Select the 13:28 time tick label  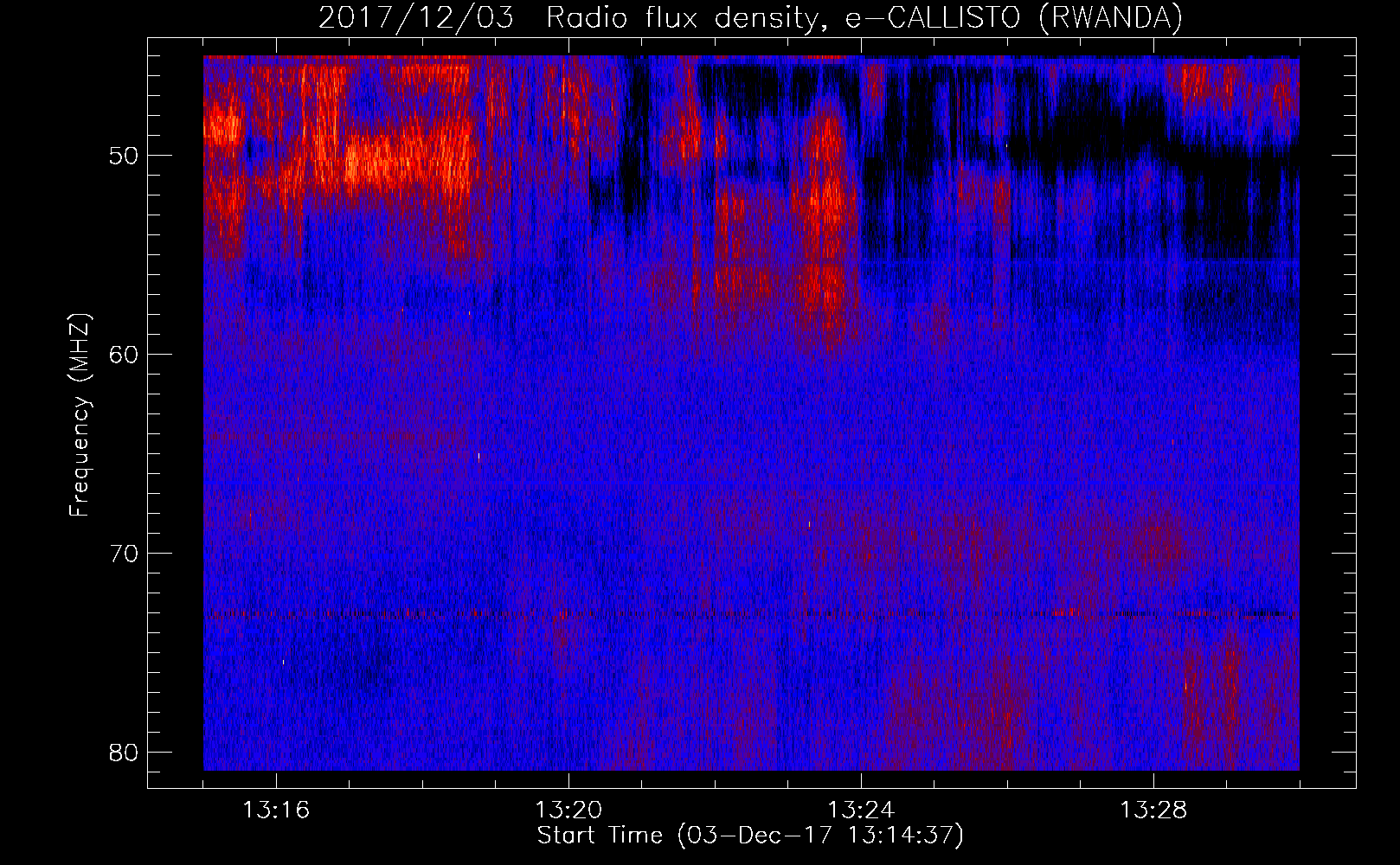pos(1153,811)
